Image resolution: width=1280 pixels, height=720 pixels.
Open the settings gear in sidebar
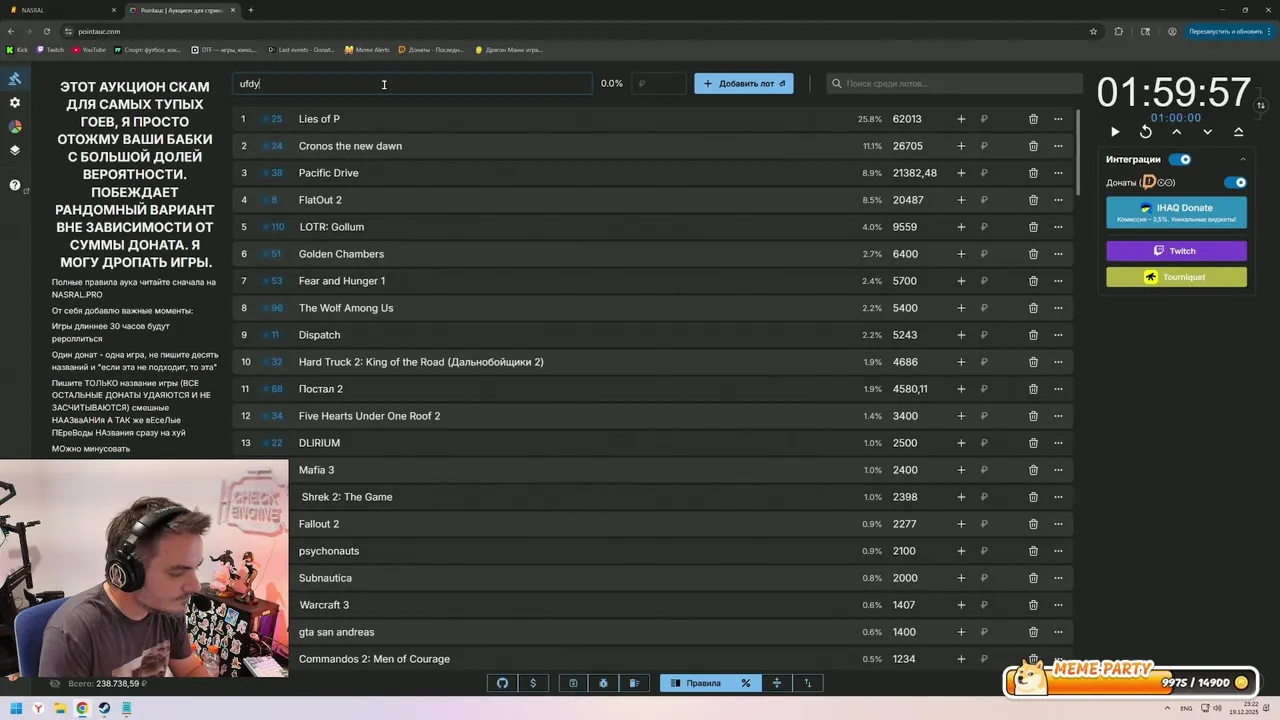[15, 103]
